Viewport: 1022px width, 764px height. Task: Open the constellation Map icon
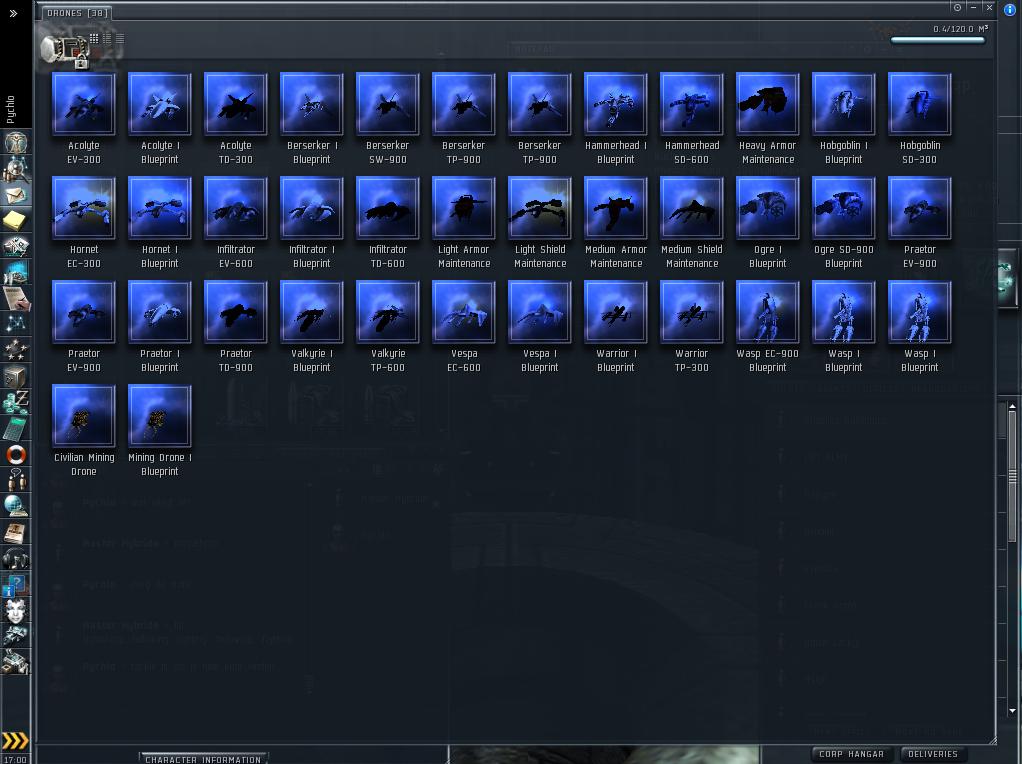pos(16,324)
